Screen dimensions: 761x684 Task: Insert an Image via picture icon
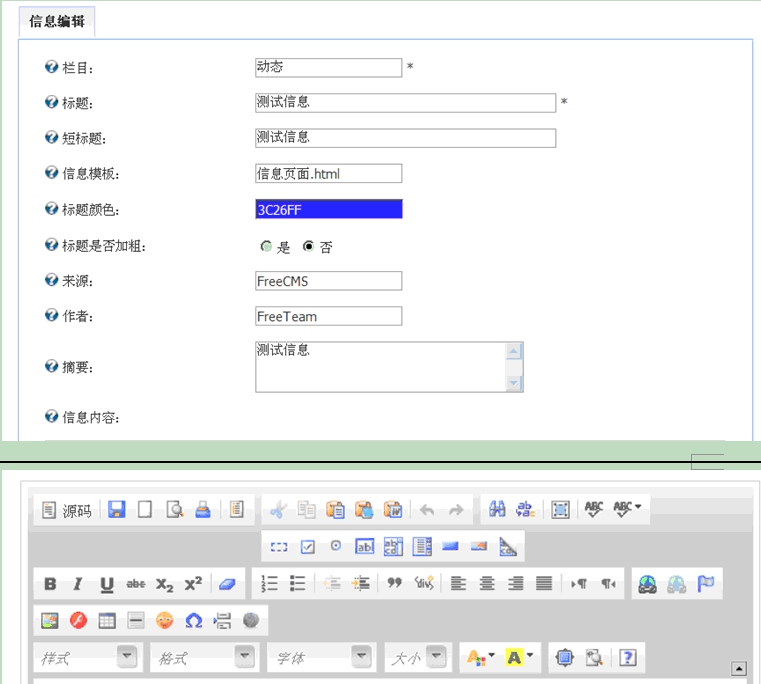point(50,620)
